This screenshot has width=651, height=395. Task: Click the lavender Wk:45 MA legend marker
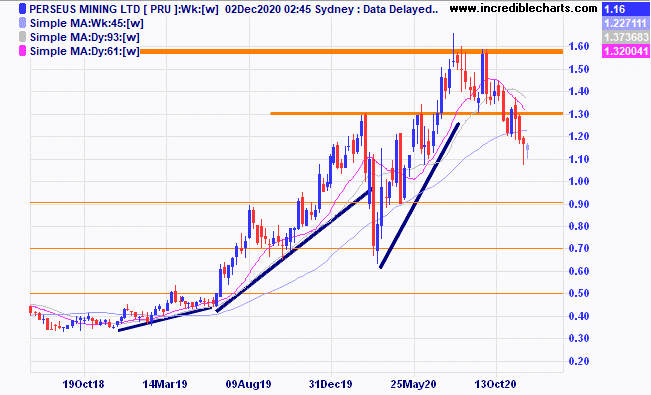click(23, 23)
